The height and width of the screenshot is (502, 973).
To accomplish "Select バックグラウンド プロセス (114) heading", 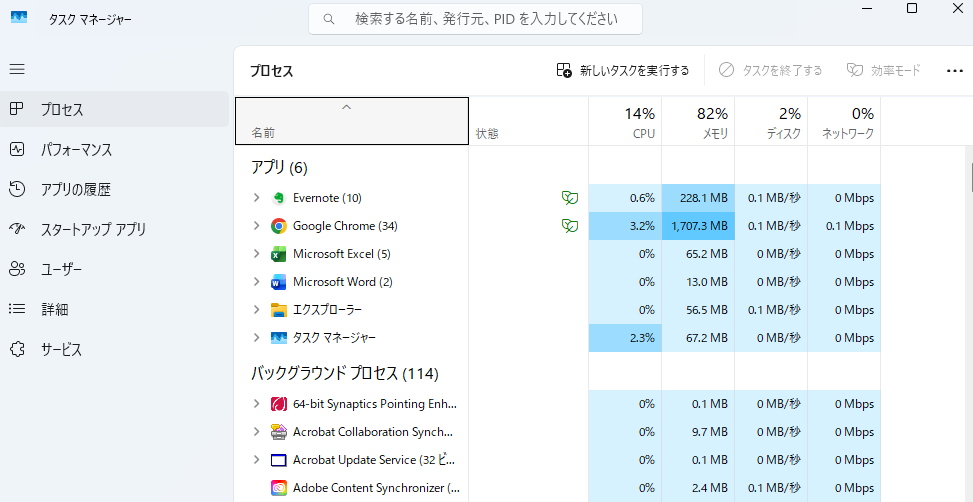I will coord(345,374).
